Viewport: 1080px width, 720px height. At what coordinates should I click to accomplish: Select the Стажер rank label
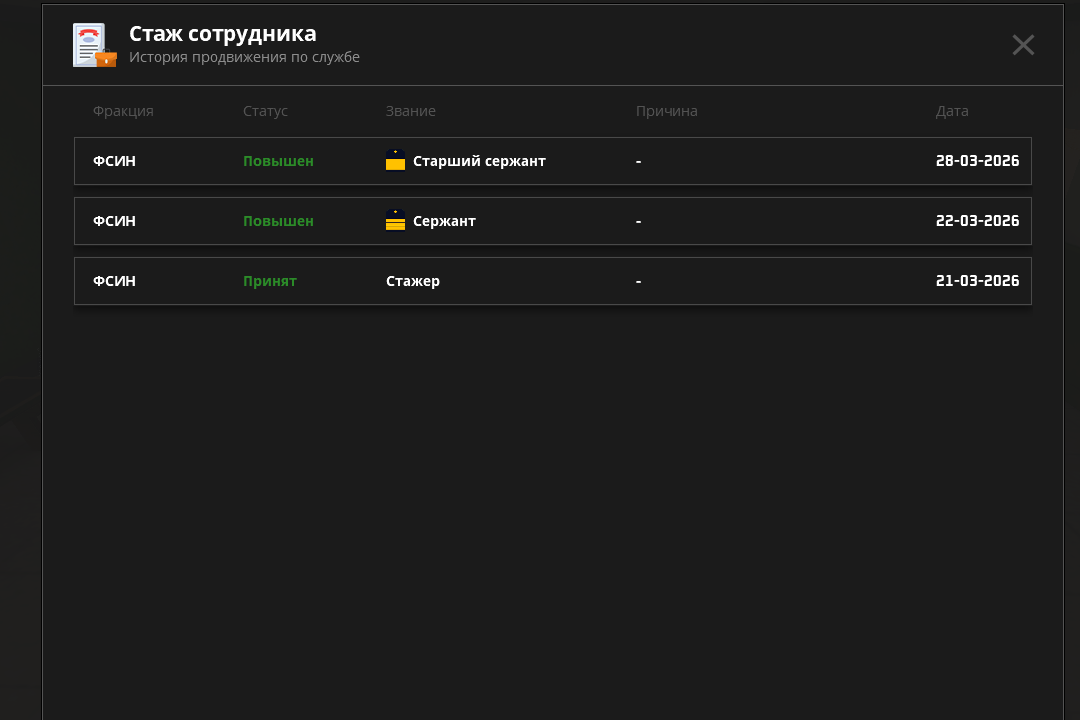(x=412, y=281)
